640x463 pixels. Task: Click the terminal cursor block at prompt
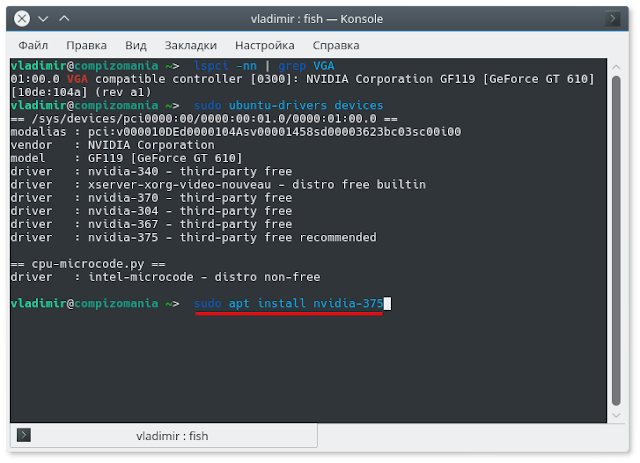point(387,303)
